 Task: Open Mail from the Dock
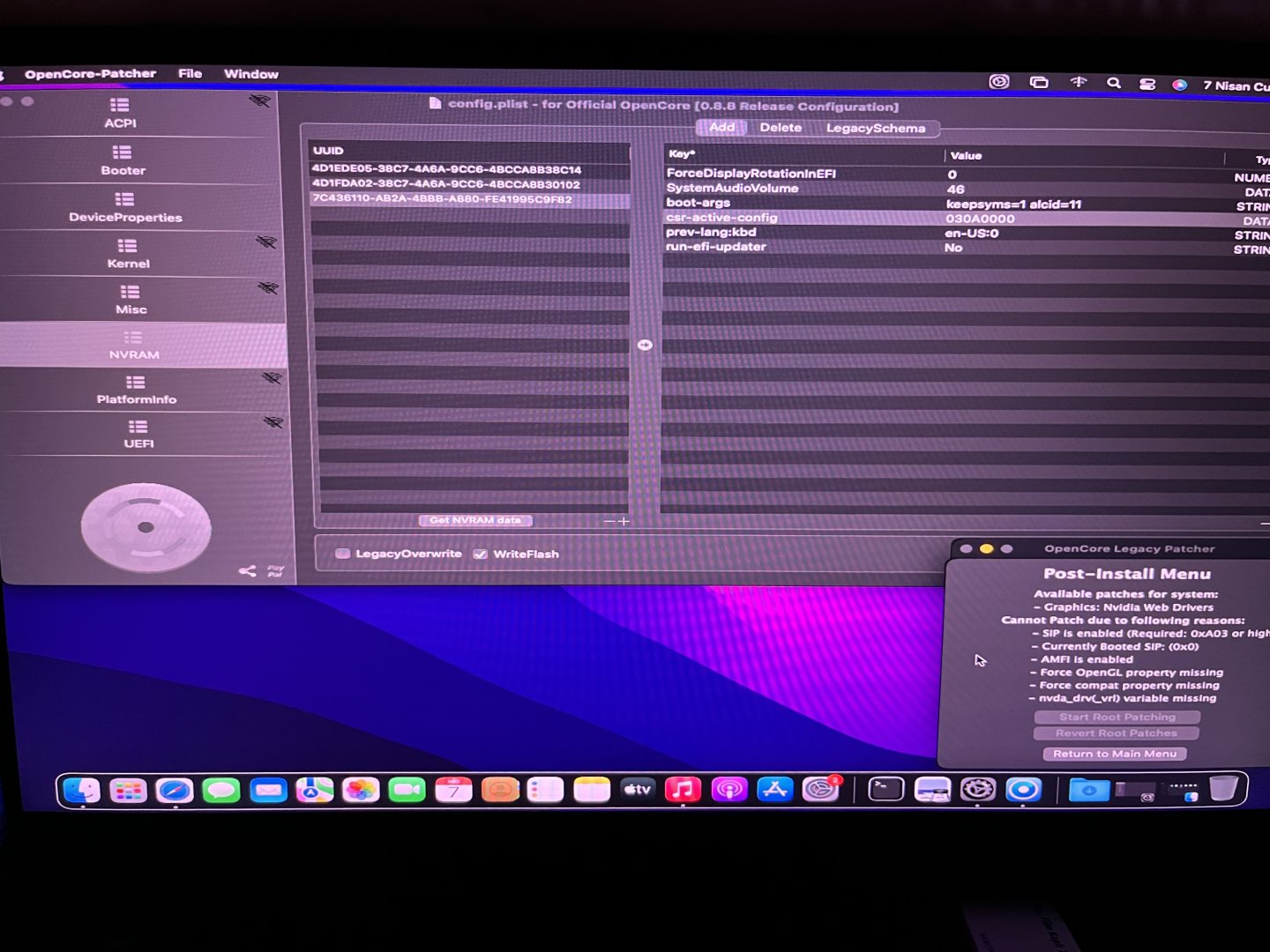point(268,791)
